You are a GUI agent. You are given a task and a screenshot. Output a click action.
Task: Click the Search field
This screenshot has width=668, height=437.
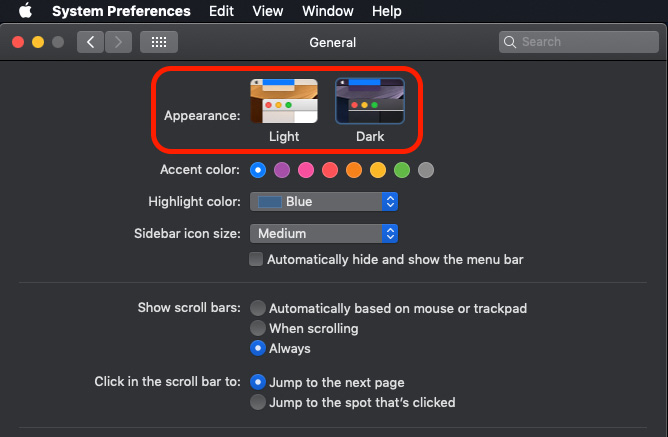579,42
